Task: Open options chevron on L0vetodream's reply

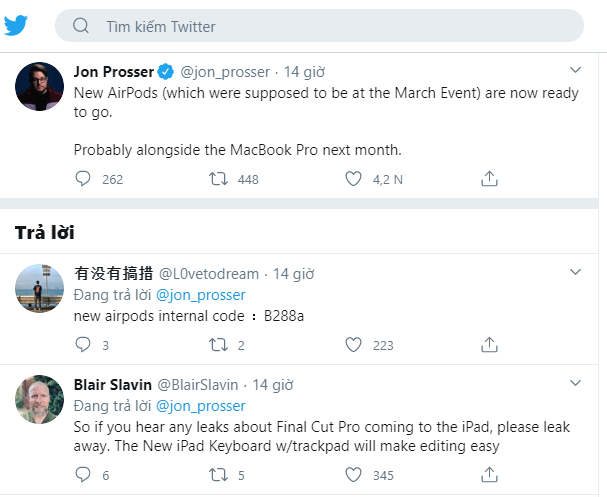Action: coord(576,272)
